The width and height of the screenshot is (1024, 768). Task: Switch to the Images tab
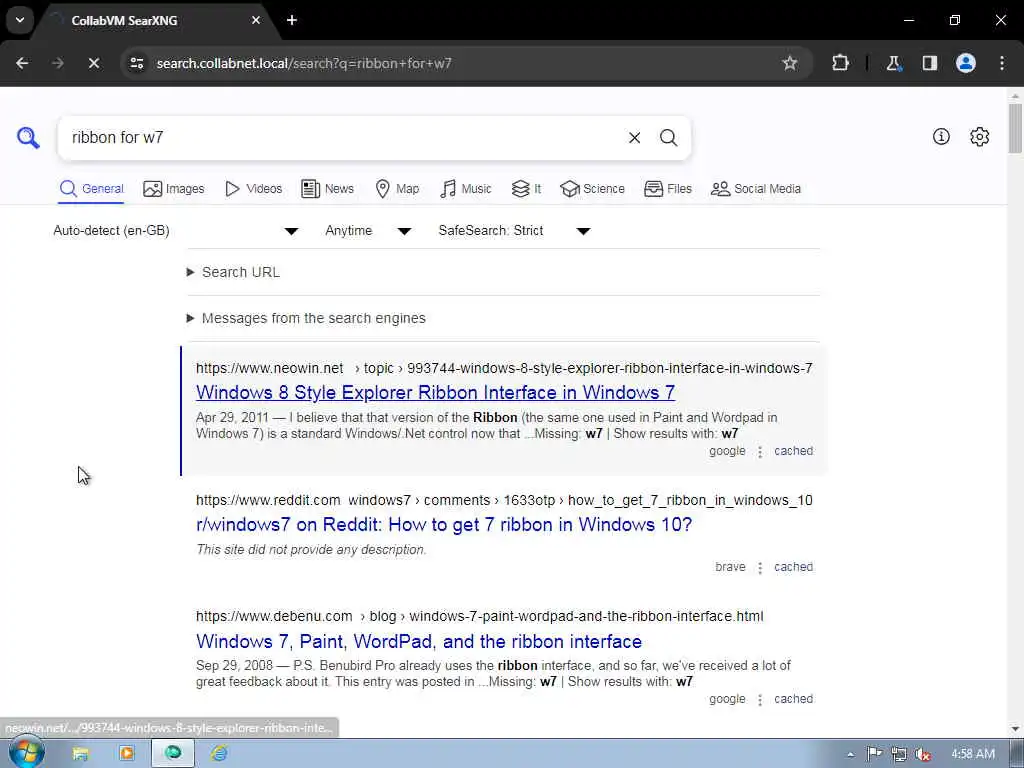tap(174, 189)
